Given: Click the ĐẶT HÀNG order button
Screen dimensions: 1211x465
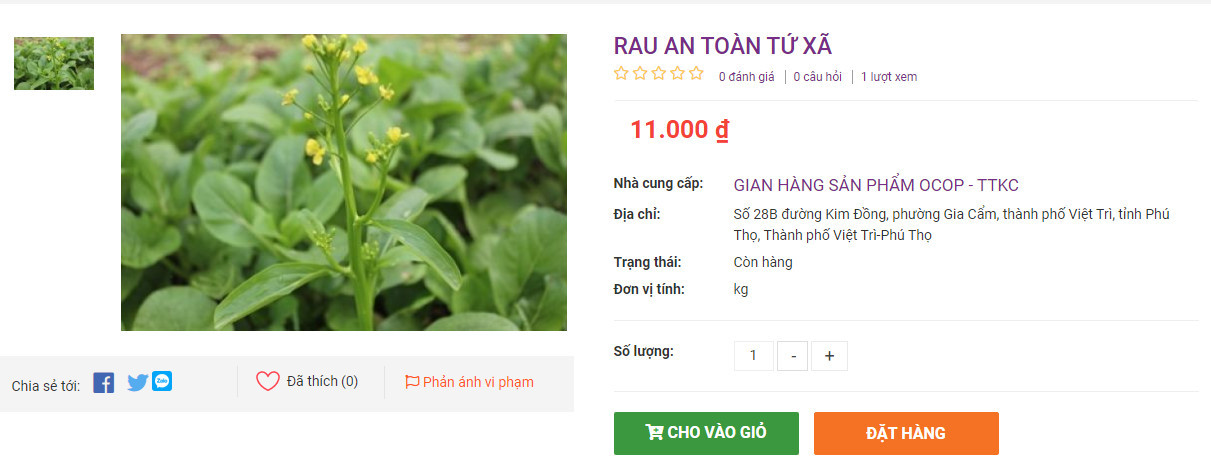Looking at the screenshot, I should [x=906, y=433].
